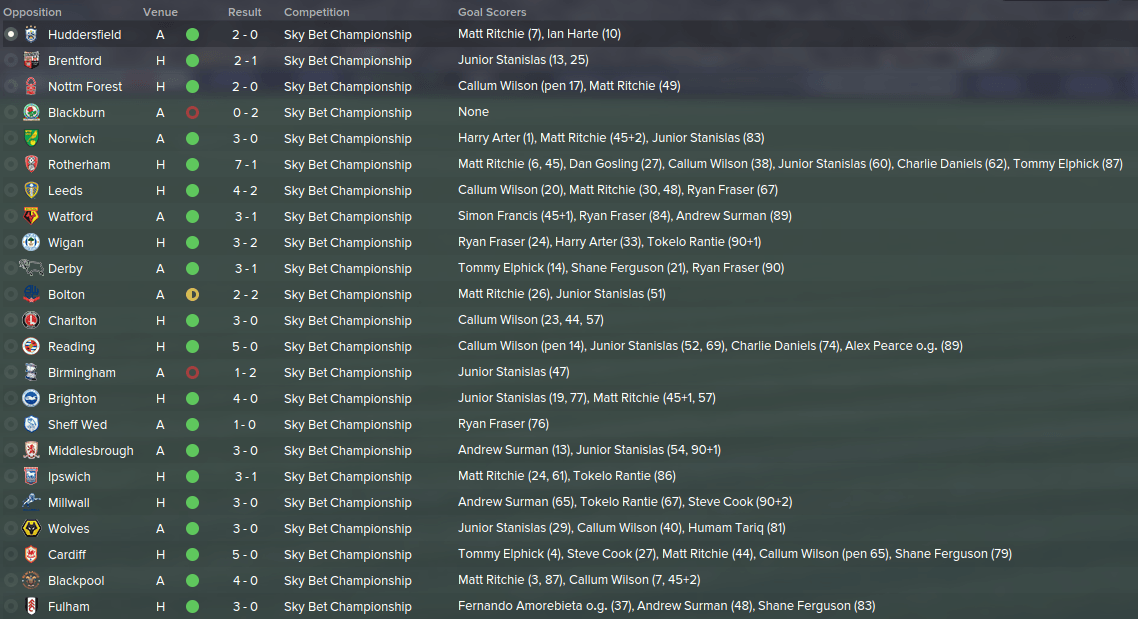Click the Huddersfield club crest icon
Screen dimensions: 1138x619
(x=31, y=34)
